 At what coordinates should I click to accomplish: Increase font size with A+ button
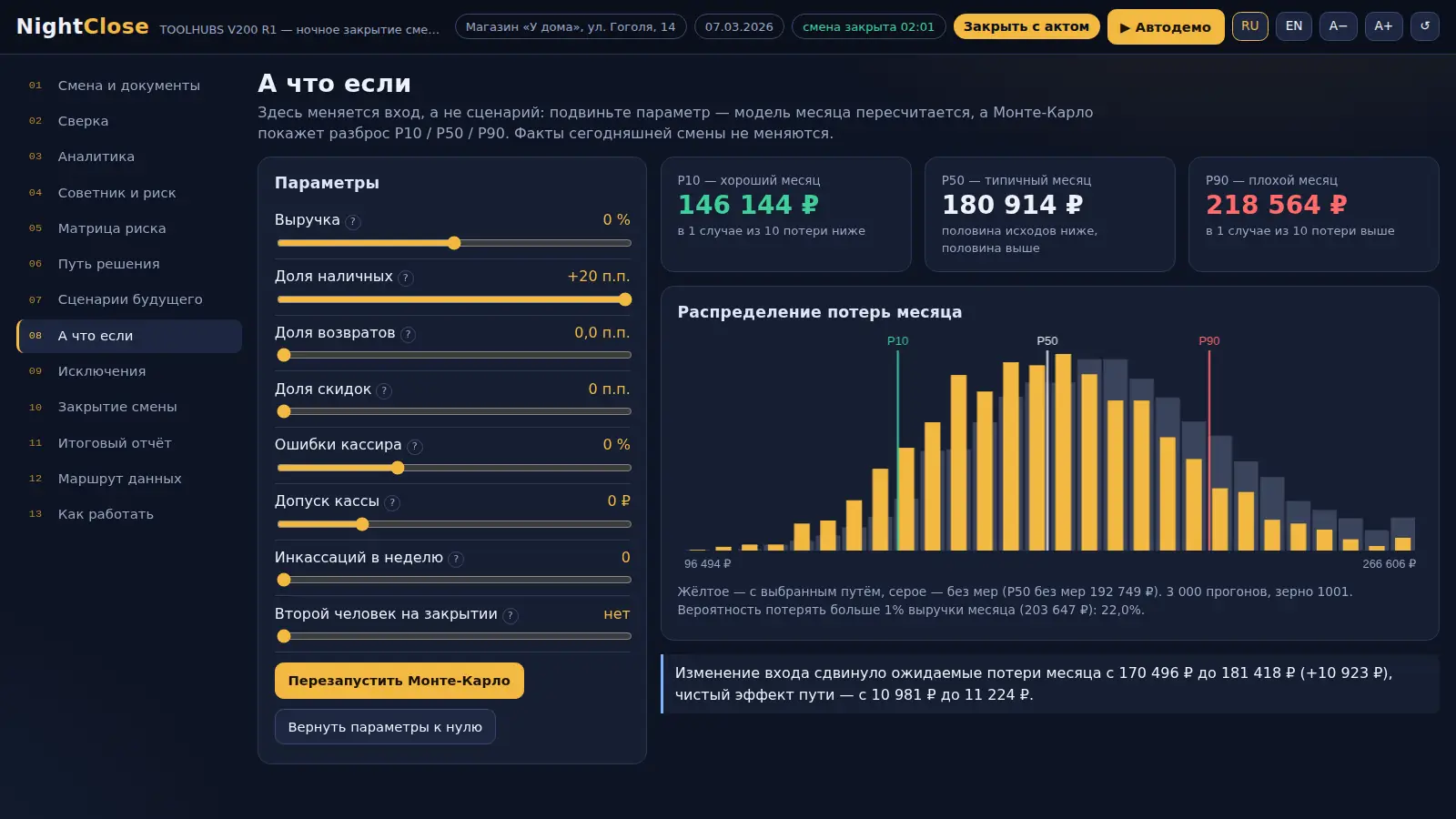1383,26
